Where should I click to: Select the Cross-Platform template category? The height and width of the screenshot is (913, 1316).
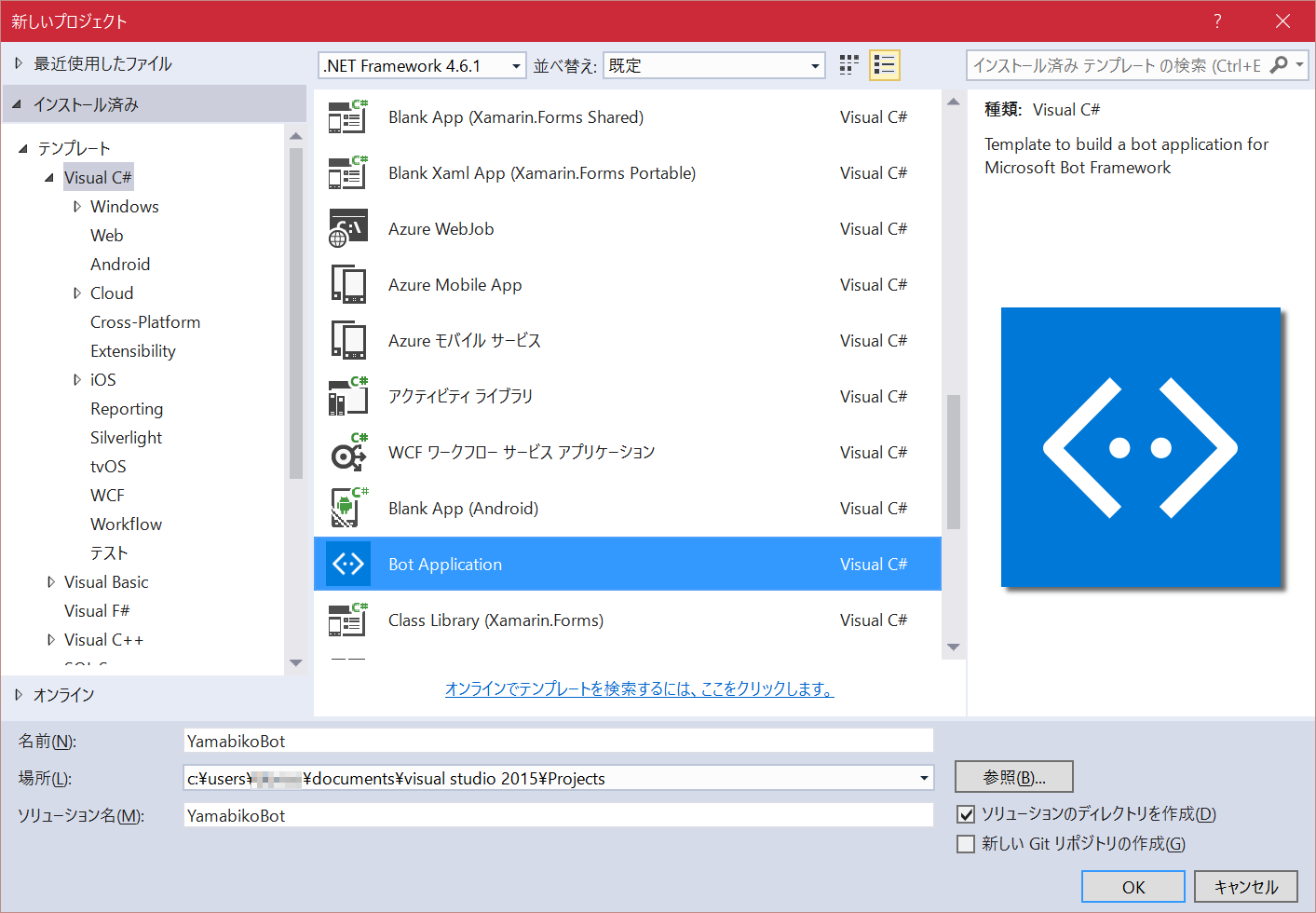(145, 322)
